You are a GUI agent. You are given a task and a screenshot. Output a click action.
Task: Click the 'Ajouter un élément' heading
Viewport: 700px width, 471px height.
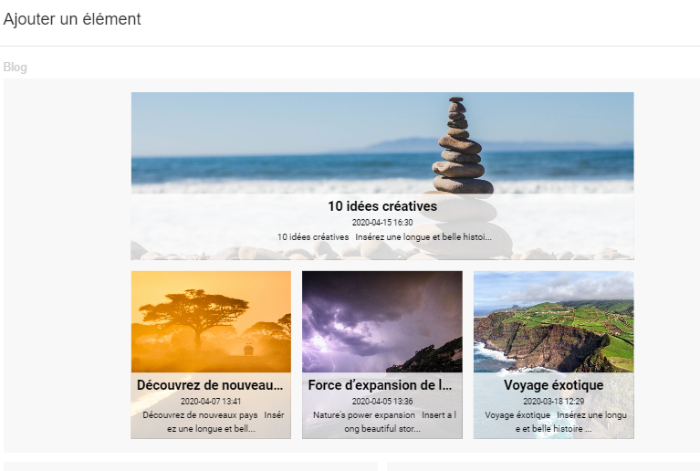coord(72,19)
